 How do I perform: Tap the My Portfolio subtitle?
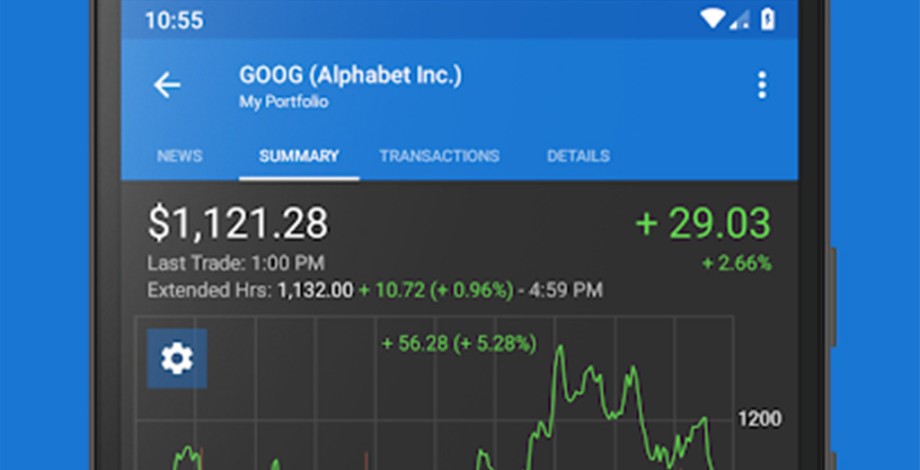pos(284,101)
